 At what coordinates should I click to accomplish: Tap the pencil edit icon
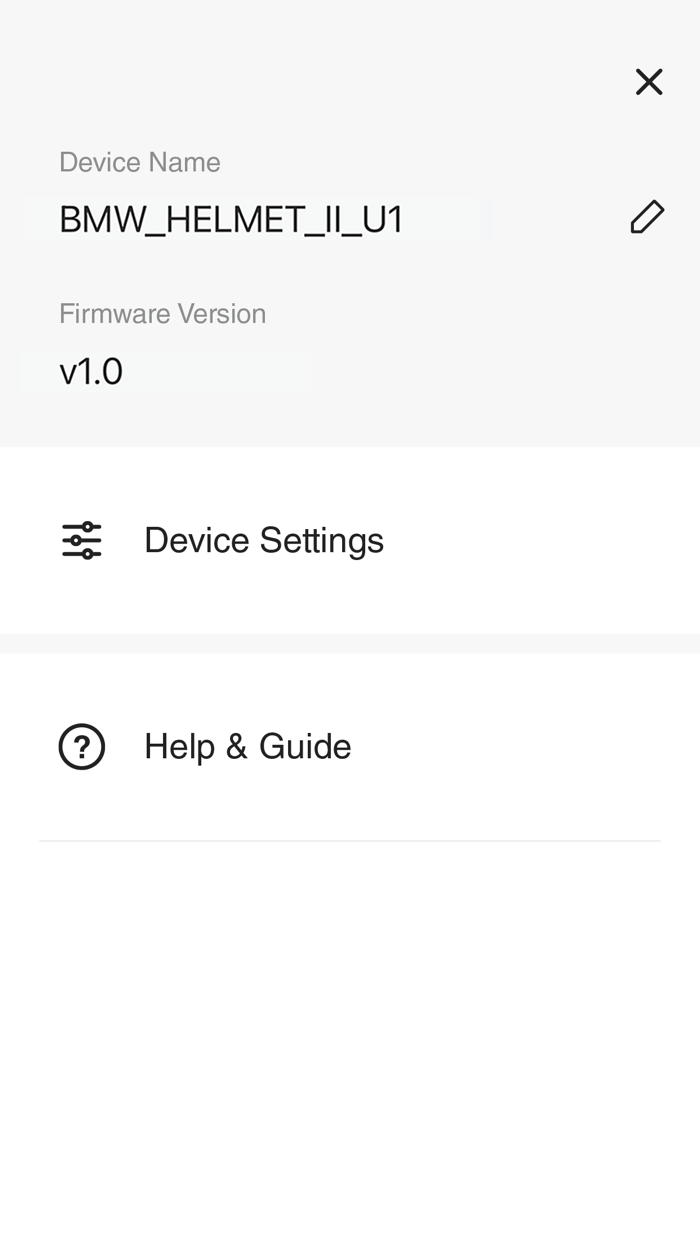tap(647, 217)
